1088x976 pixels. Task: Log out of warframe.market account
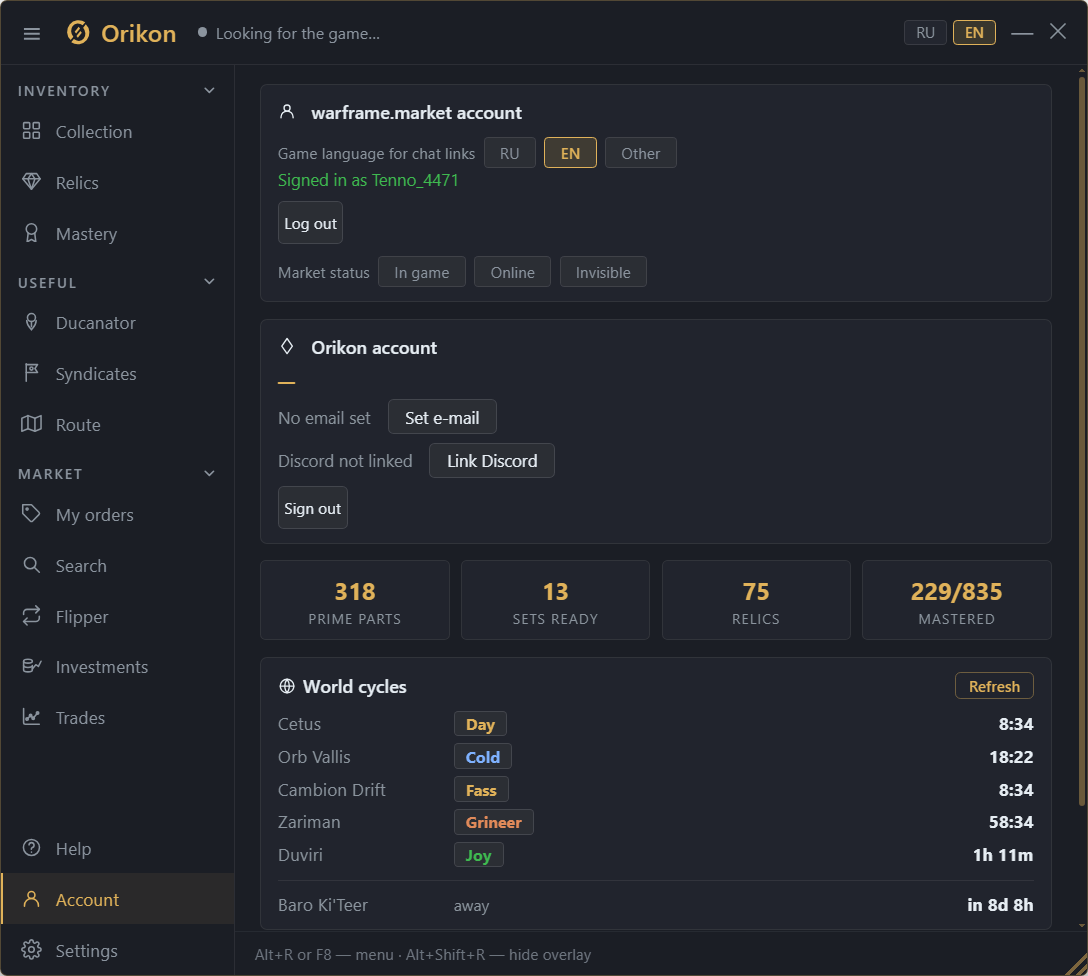[x=310, y=223]
